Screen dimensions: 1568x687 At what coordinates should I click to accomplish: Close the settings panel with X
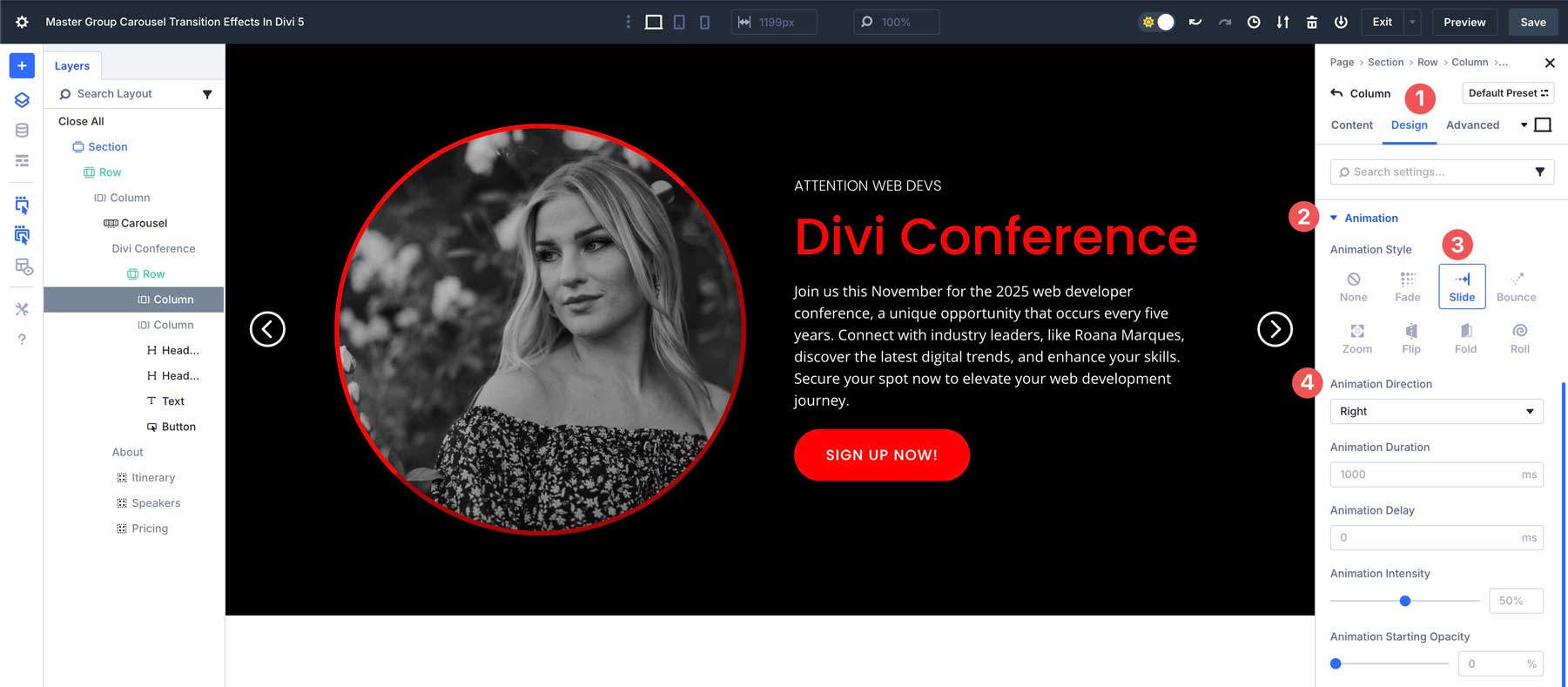(1550, 63)
